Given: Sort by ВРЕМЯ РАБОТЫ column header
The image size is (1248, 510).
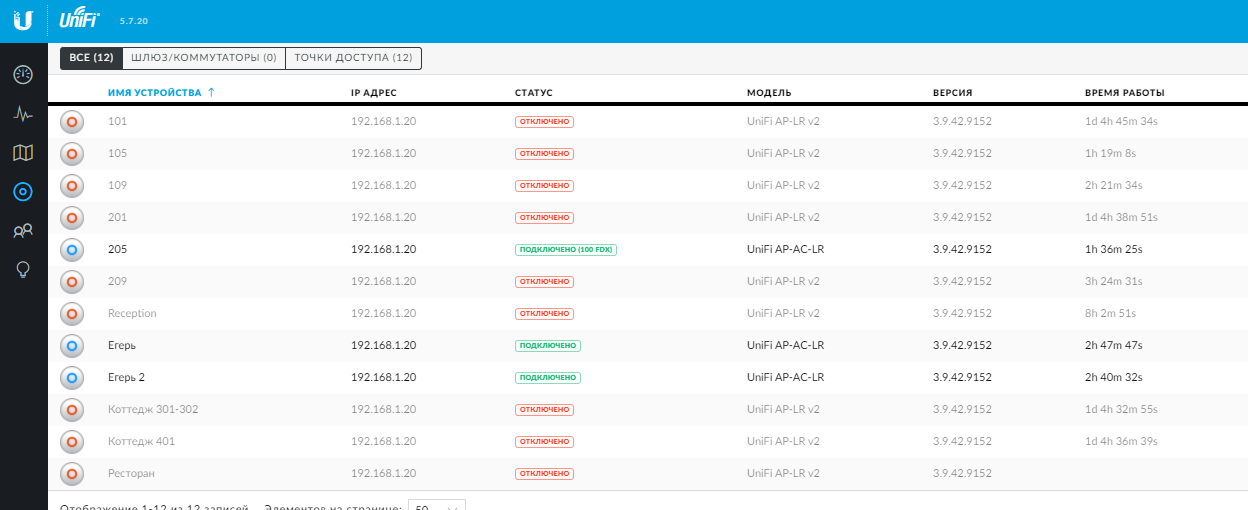Looking at the screenshot, I should [x=1124, y=93].
